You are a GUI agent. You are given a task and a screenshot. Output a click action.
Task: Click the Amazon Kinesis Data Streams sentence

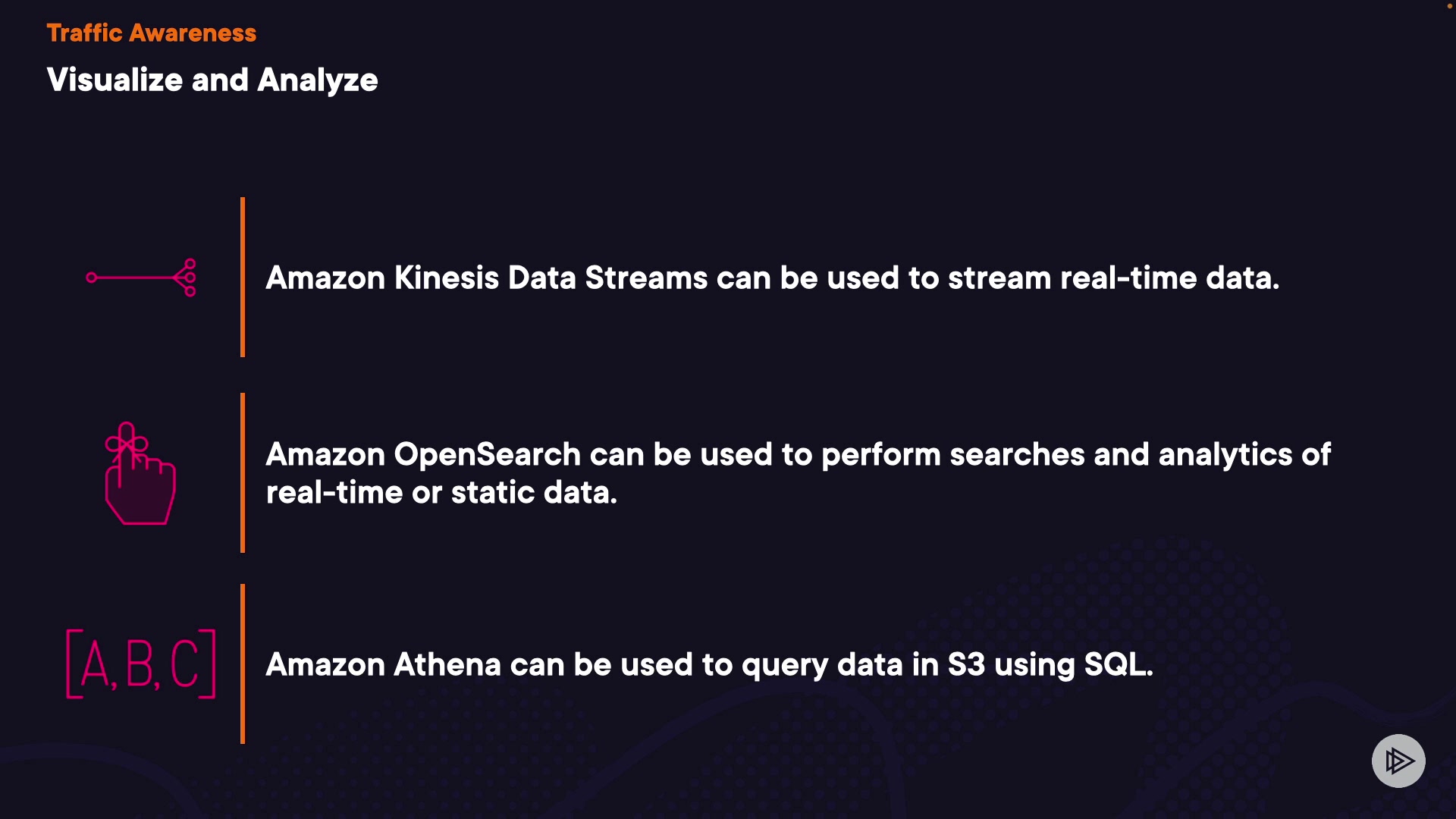pyautogui.click(x=772, y=278)
